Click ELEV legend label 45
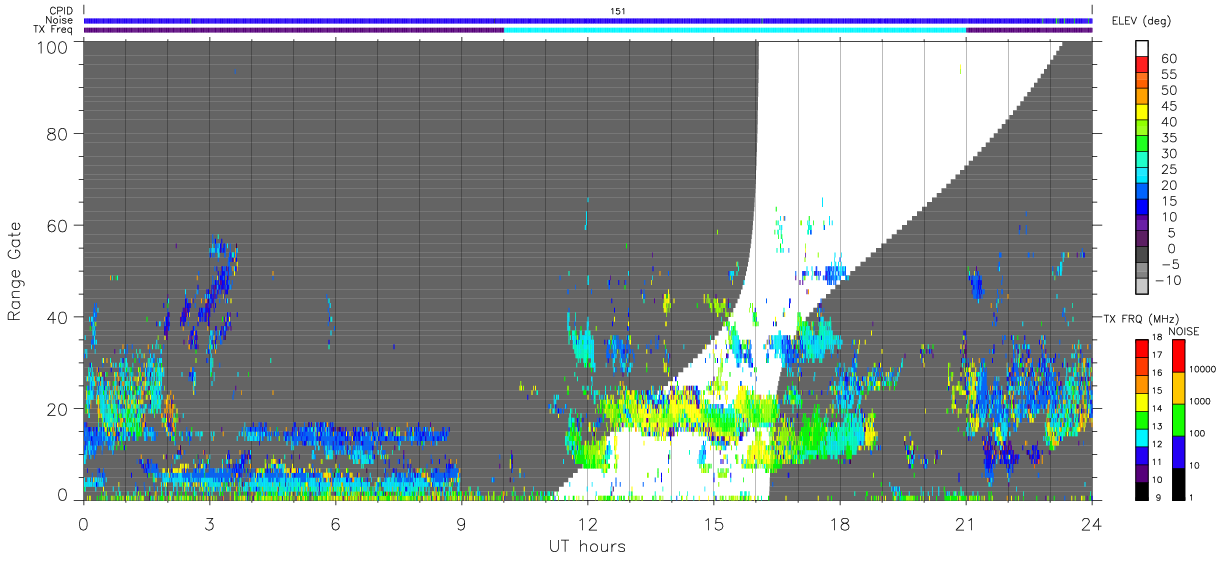Screen dimensions: 1228x567 pos(1170,106)
